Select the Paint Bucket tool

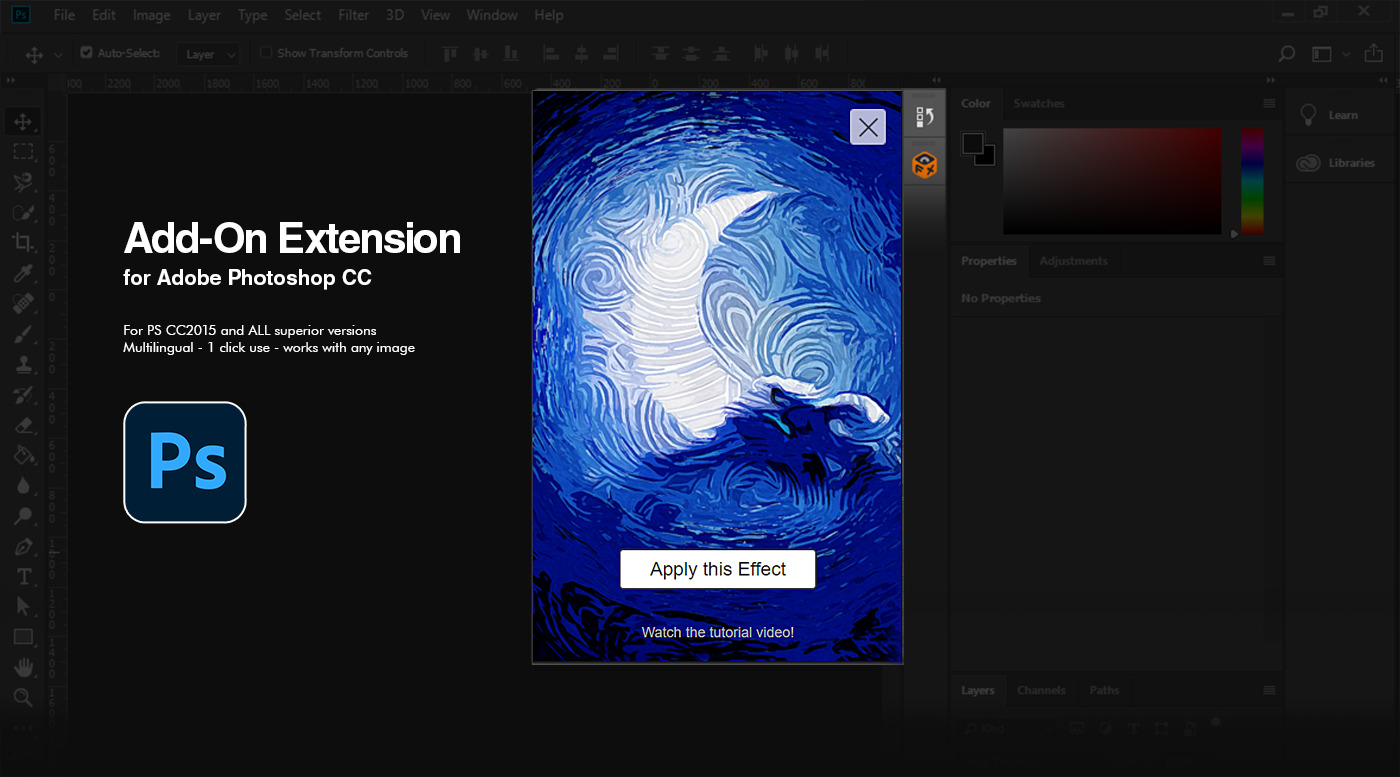(x=22, y=455)
